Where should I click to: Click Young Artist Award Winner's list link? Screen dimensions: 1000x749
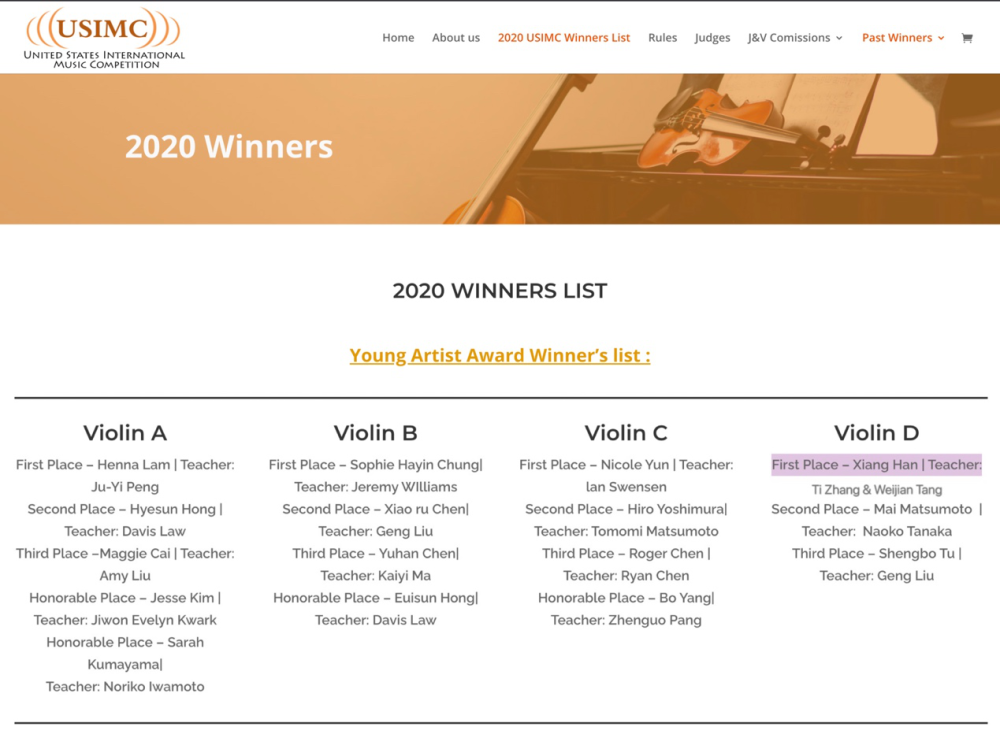click(x=500, y=355)
